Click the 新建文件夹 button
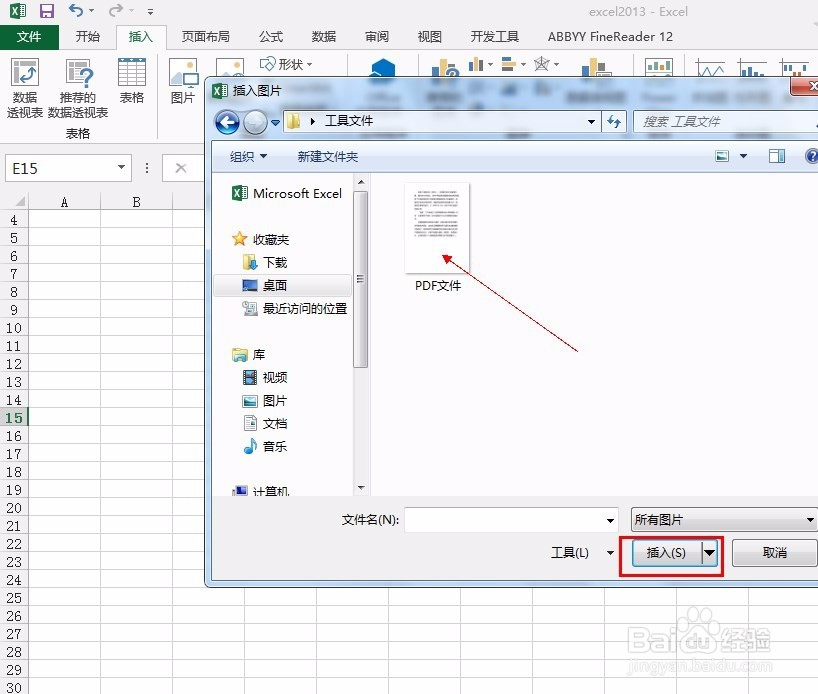 (x=328, y=156)
